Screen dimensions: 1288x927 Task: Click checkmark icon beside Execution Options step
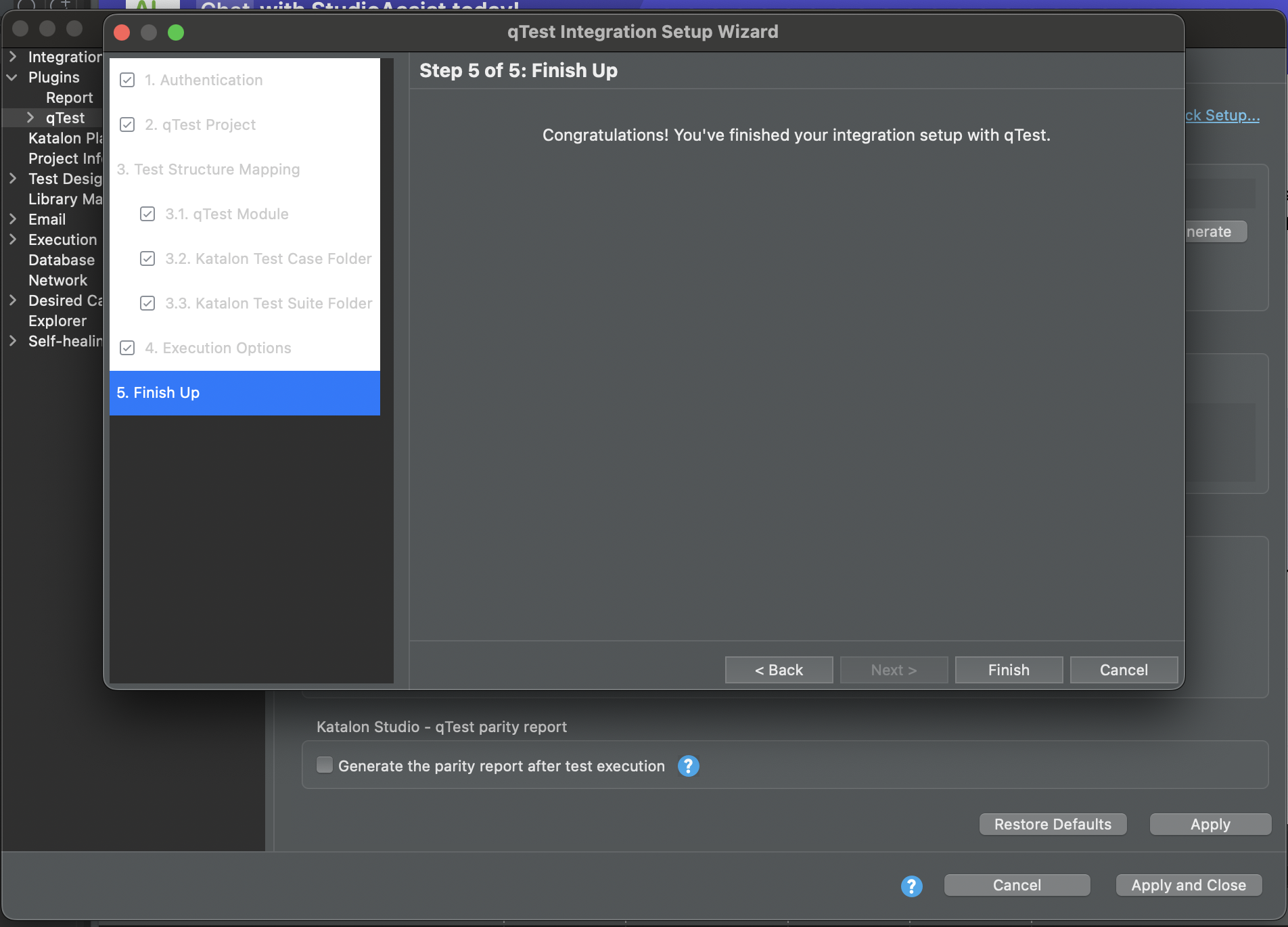pyautogui.click(x=127, y=348)
